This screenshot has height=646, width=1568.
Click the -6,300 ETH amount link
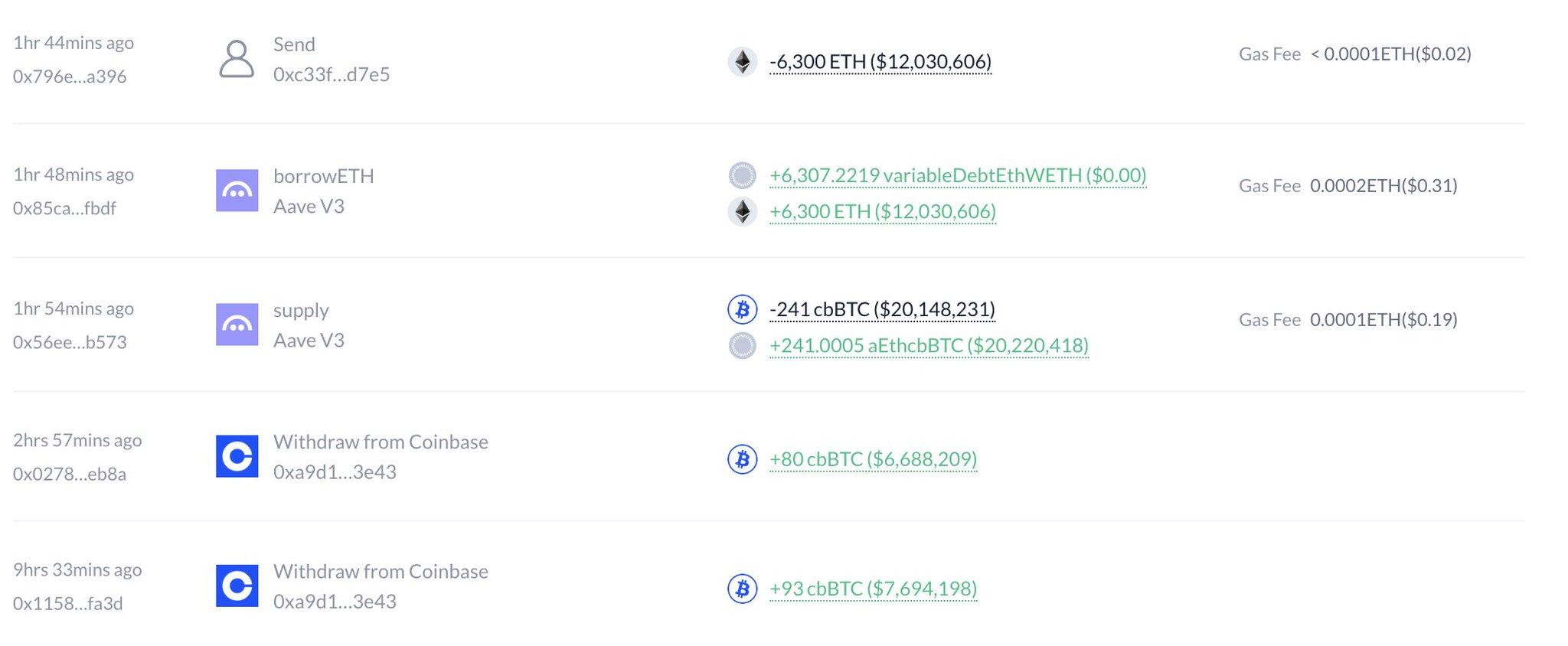(x=880, y=61)
